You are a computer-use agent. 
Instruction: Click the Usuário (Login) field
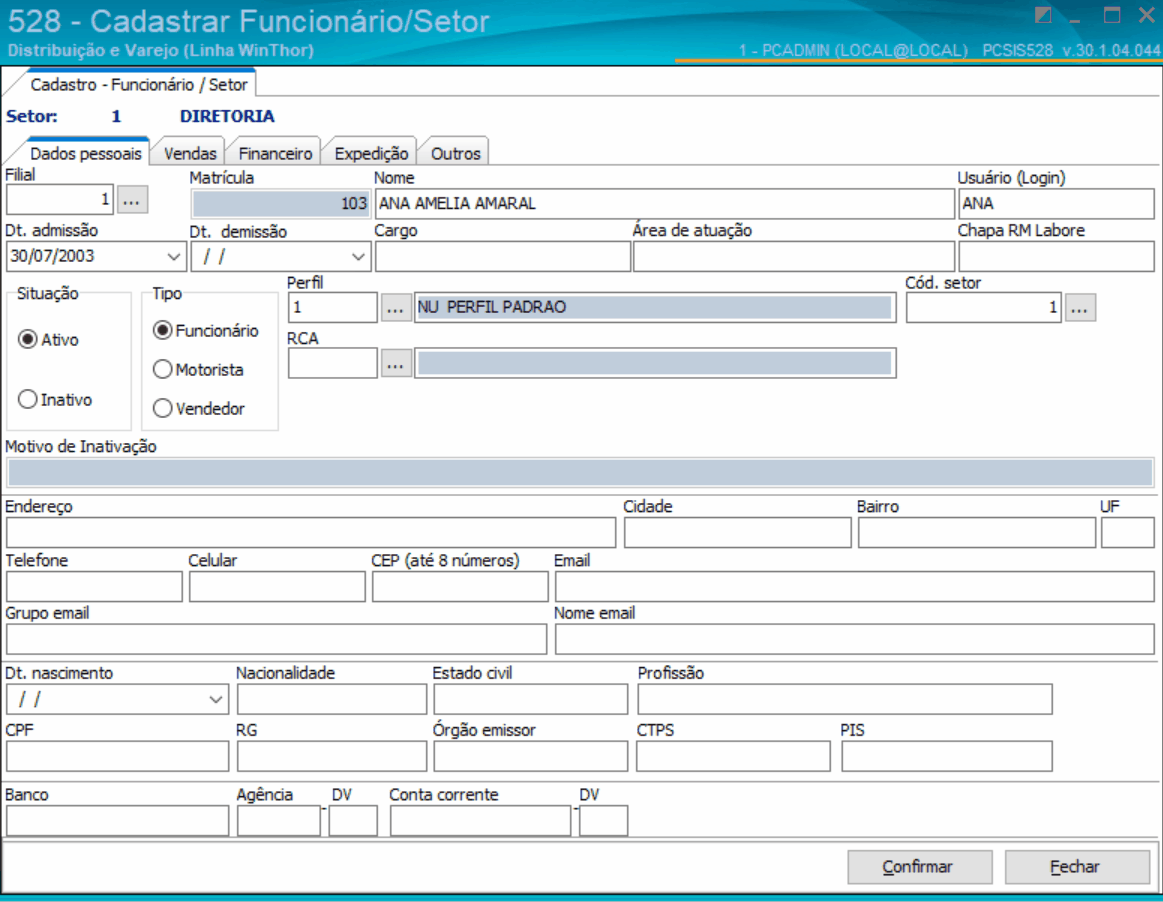(x=1056, y=204)
